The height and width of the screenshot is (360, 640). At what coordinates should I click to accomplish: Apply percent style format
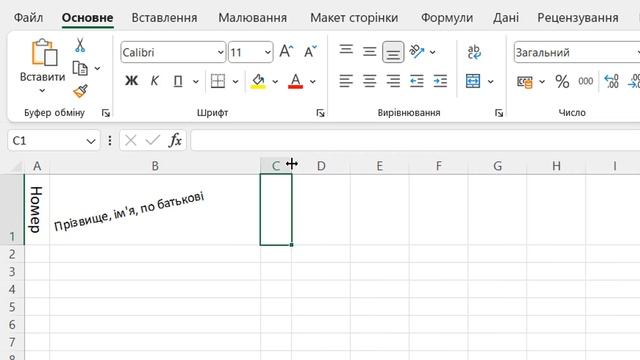(x=562, y=82)
